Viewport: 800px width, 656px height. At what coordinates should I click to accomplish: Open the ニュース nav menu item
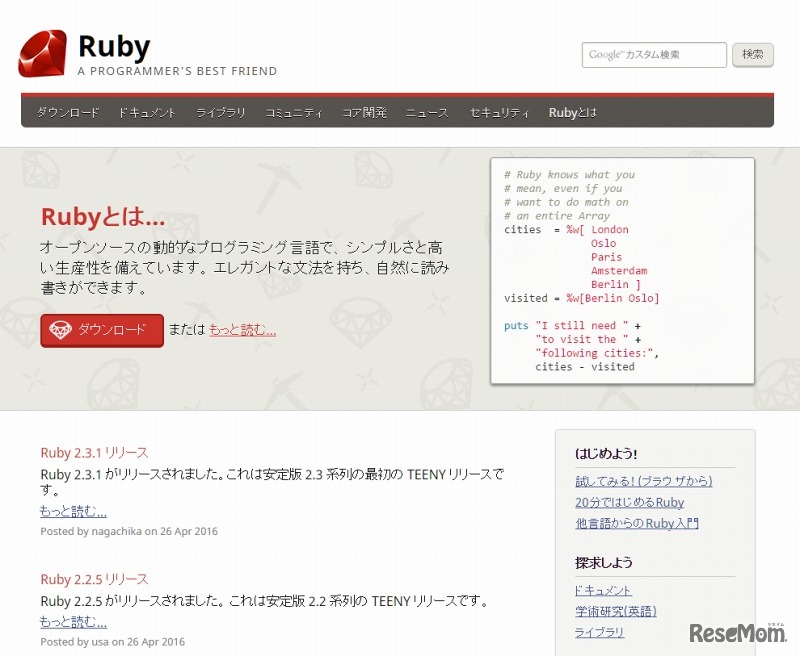pos(427,113)
